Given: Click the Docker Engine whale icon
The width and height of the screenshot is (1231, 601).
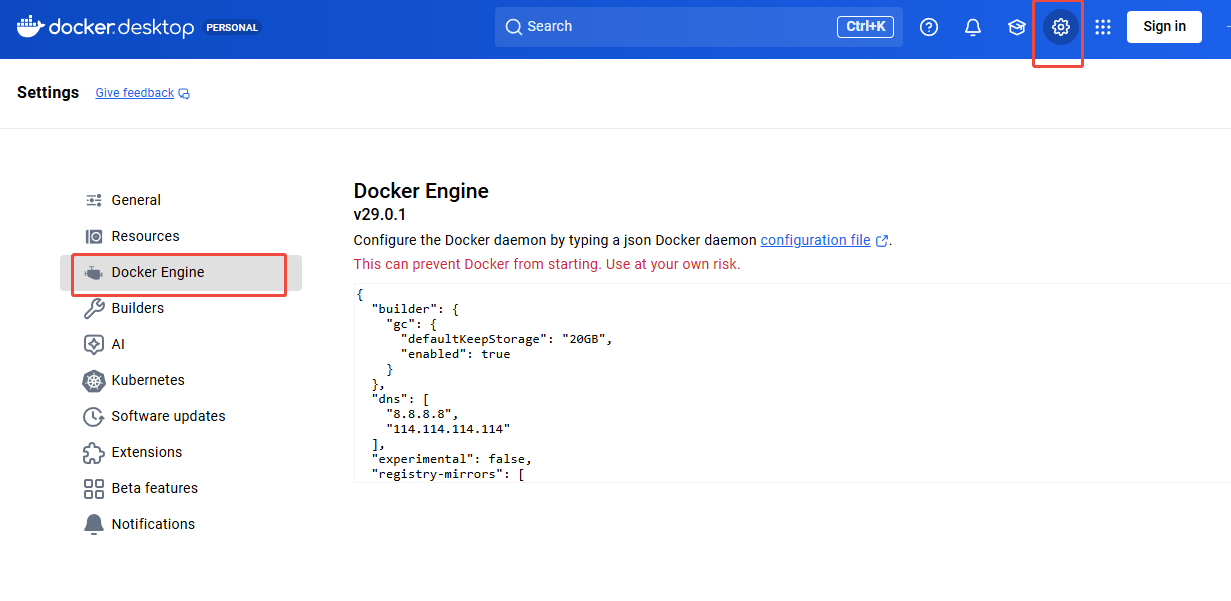Looking at the screenshot, I should pyautogui.click(x=94, y=272).
